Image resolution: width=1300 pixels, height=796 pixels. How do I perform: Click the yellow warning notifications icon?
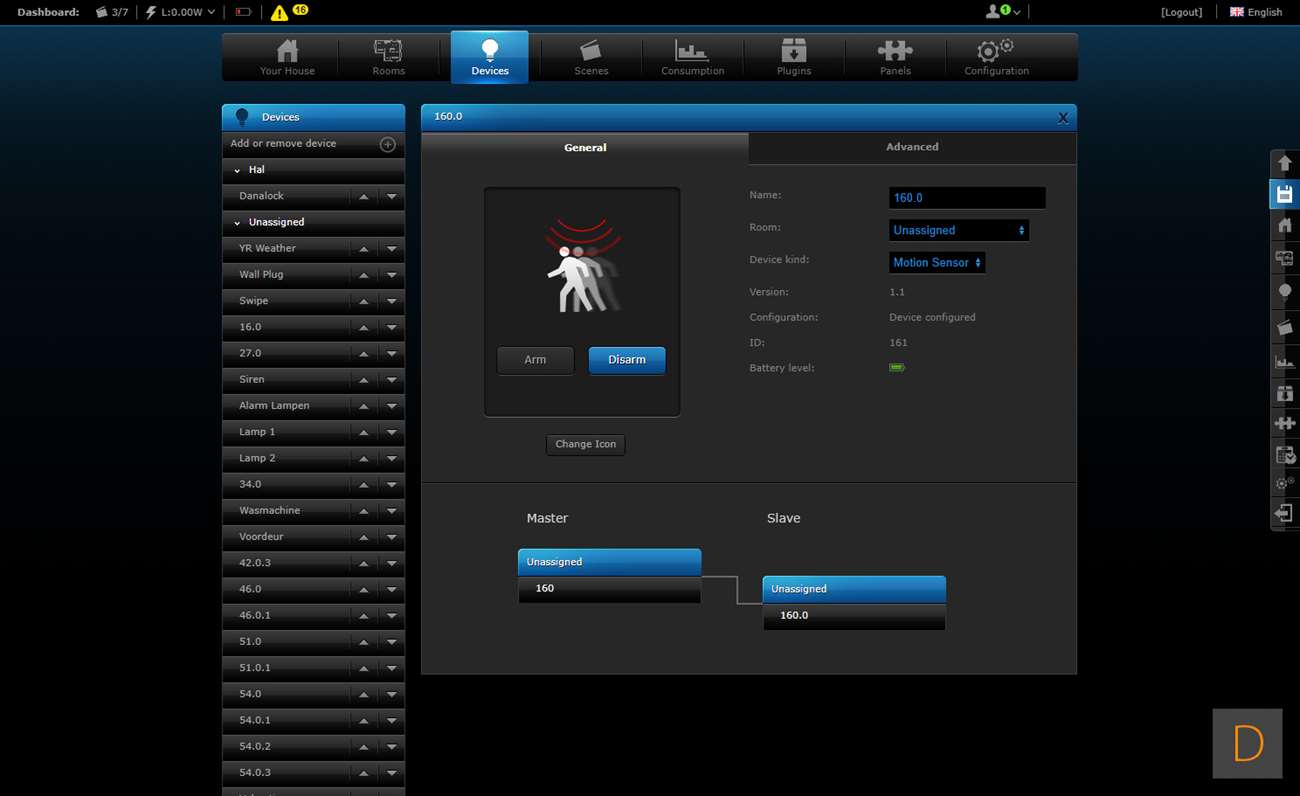point(279,12)
